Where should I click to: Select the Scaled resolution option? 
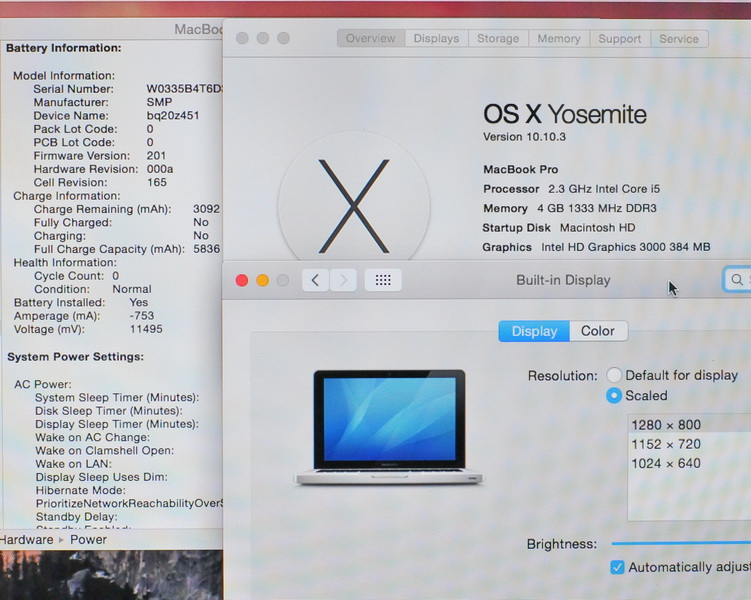pyautogui.click(x=614, y=396)
